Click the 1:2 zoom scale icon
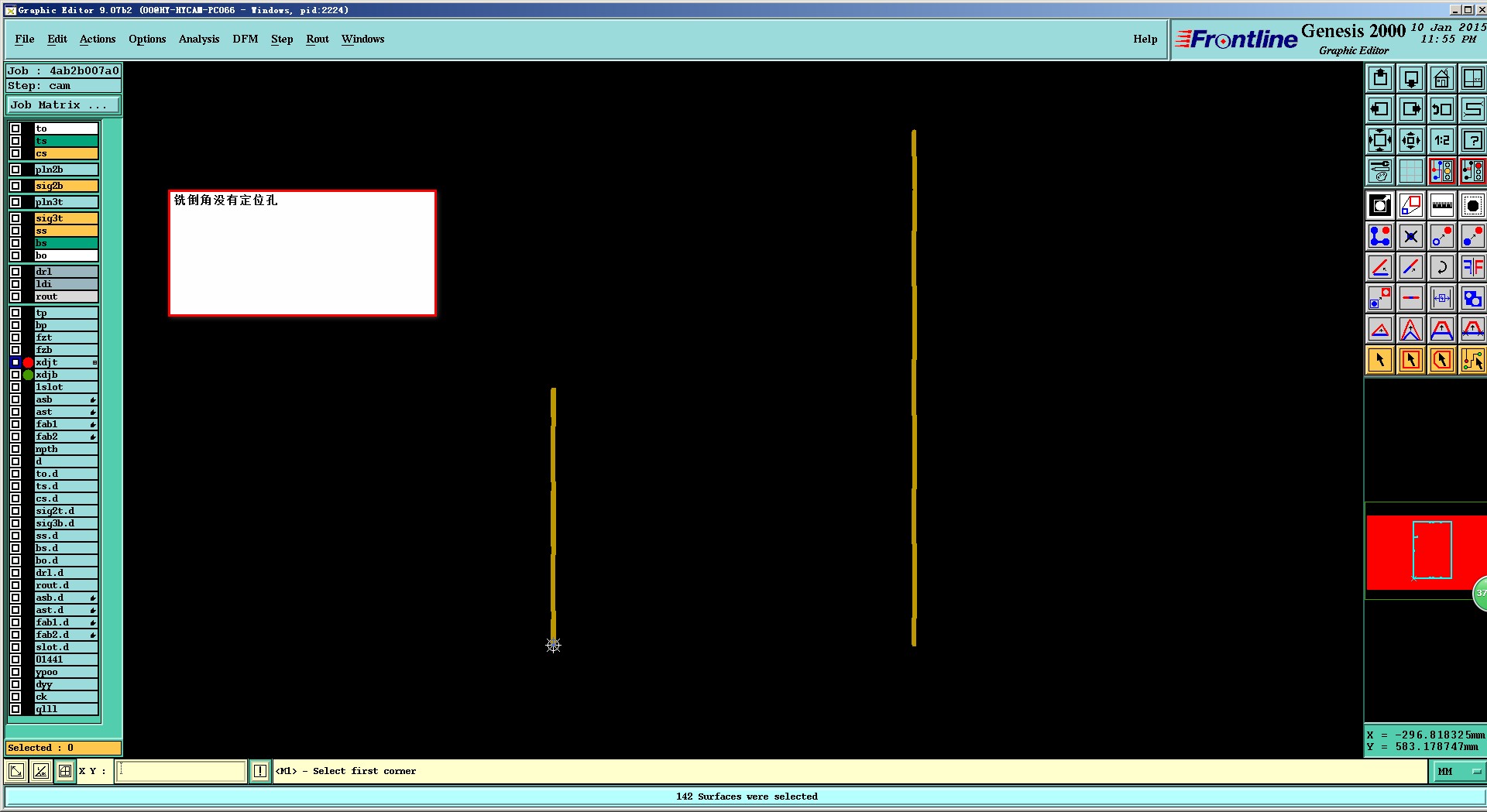Viewport: 1487px width, 812px height. pos(1442,140)
